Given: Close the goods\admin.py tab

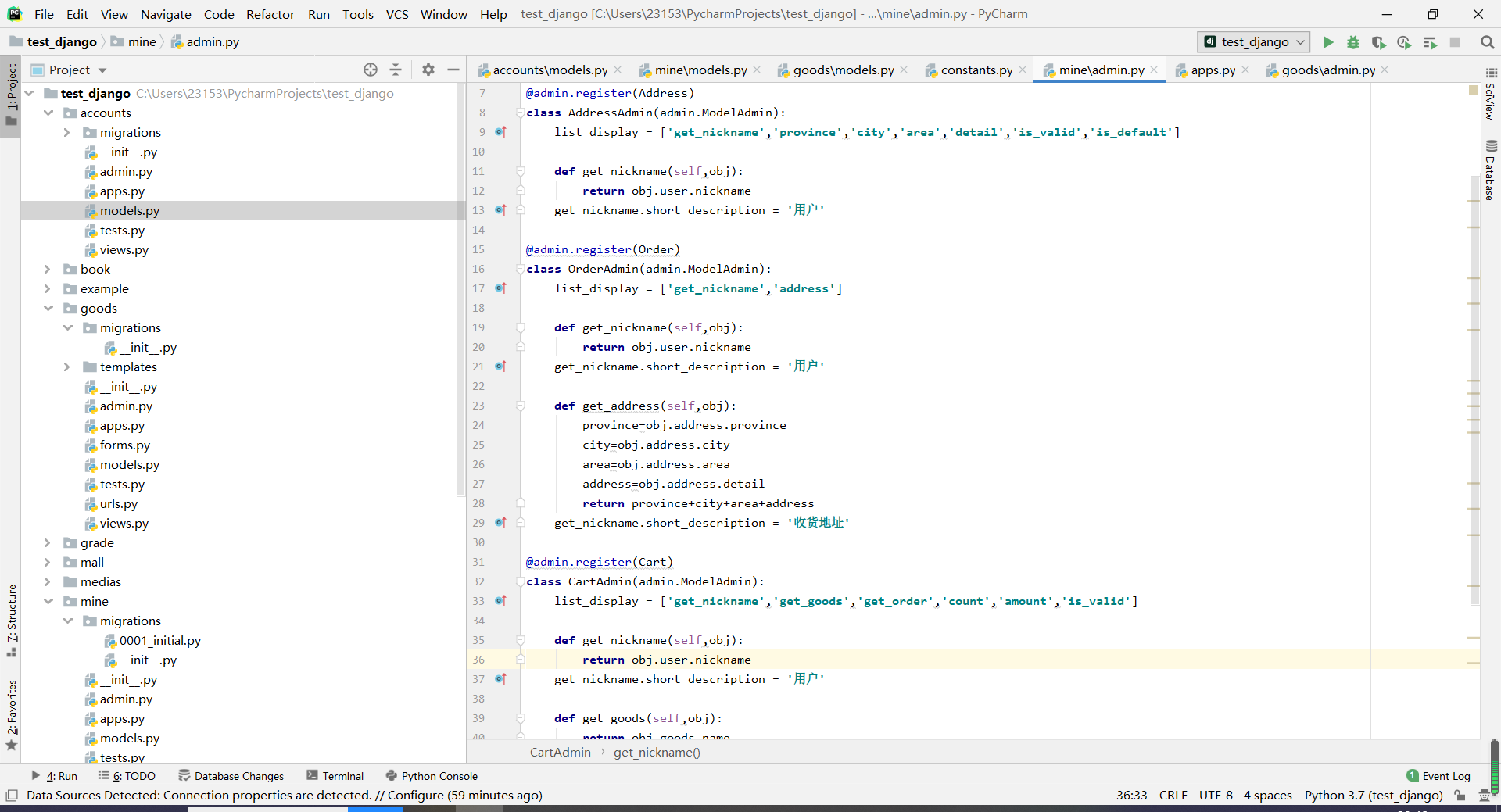Looking at the screenshot, I should [1385, 70].
